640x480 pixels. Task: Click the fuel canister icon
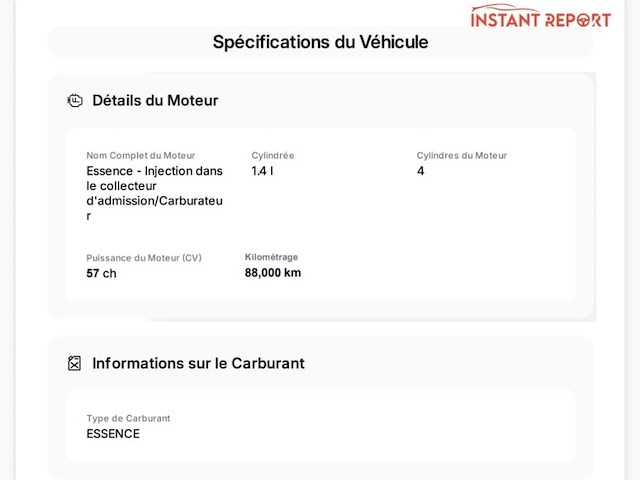tap(74, 363)
